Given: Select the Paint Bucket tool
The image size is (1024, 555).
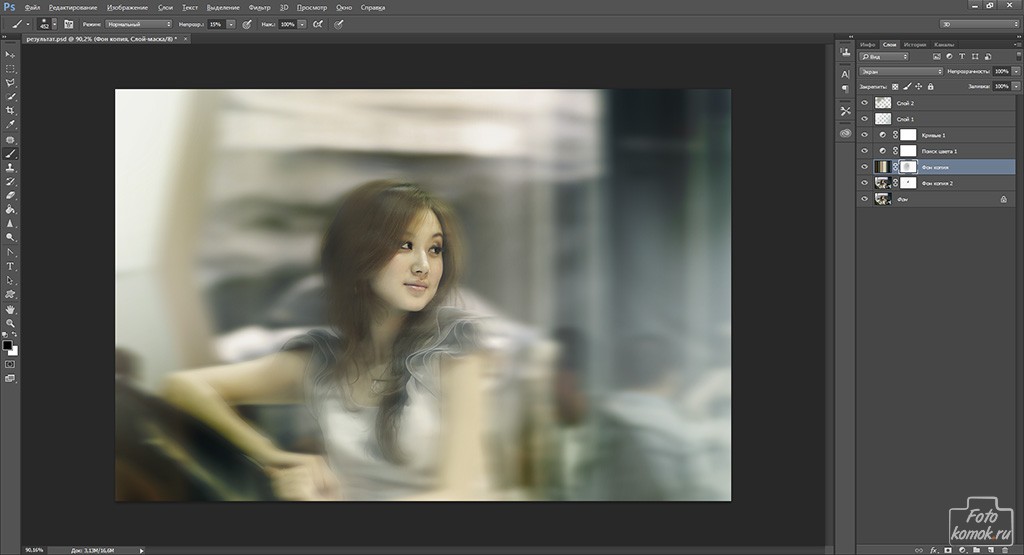Looking at the screenshot, I should [10, 210].
